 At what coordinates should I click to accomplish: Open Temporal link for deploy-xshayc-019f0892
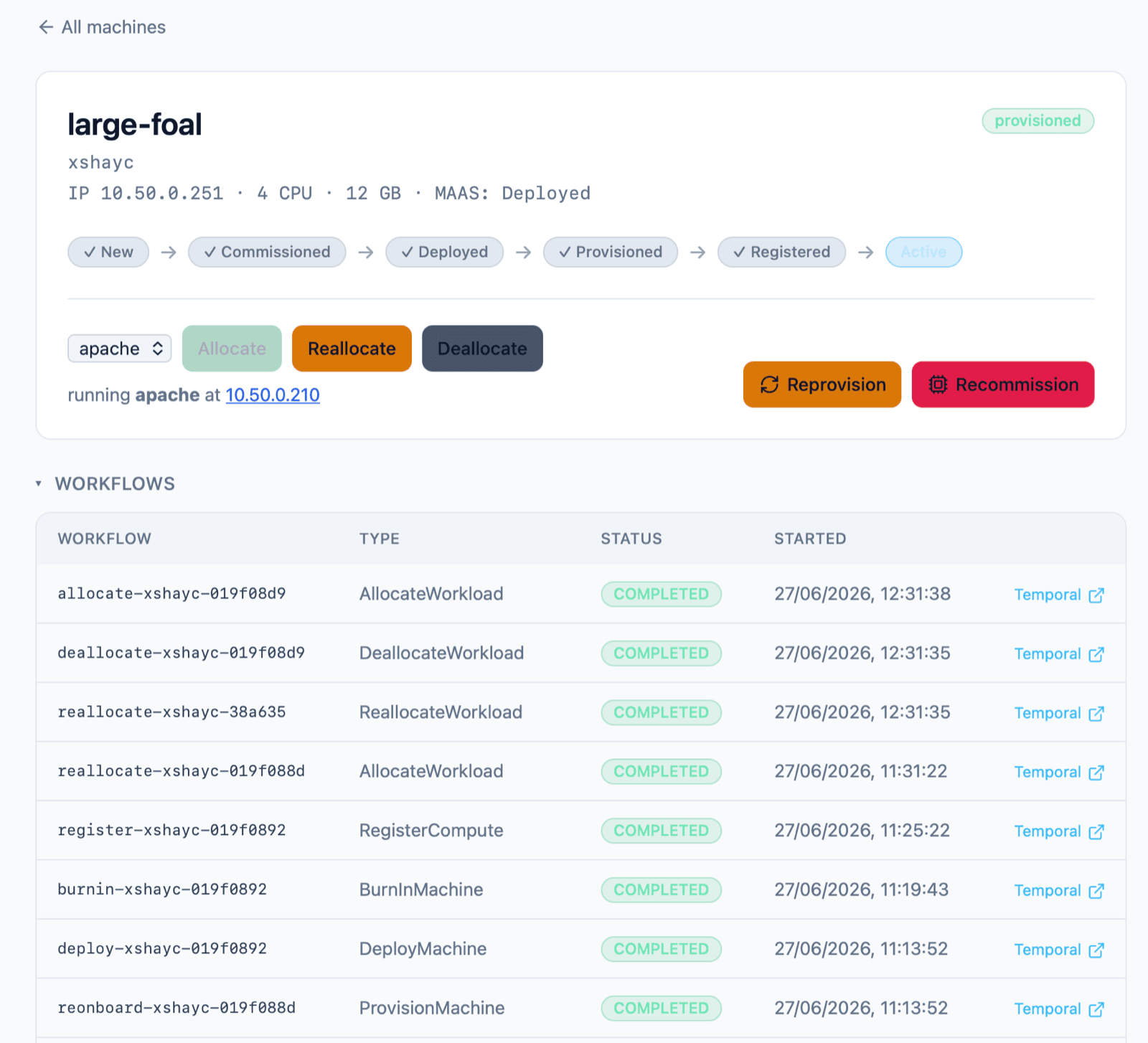coord(1058,950)
